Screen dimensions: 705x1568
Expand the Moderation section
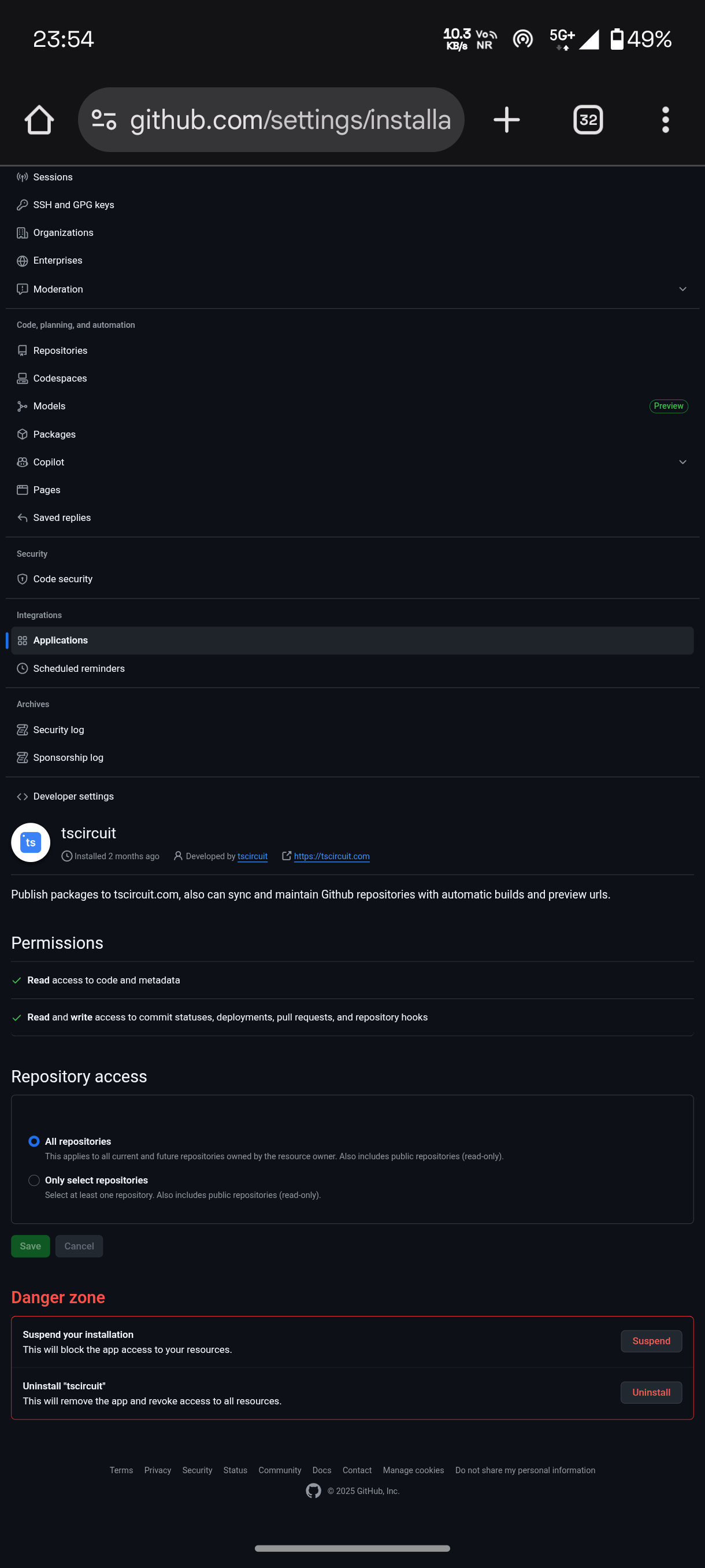pyautogui.click(x=682, y=289)
